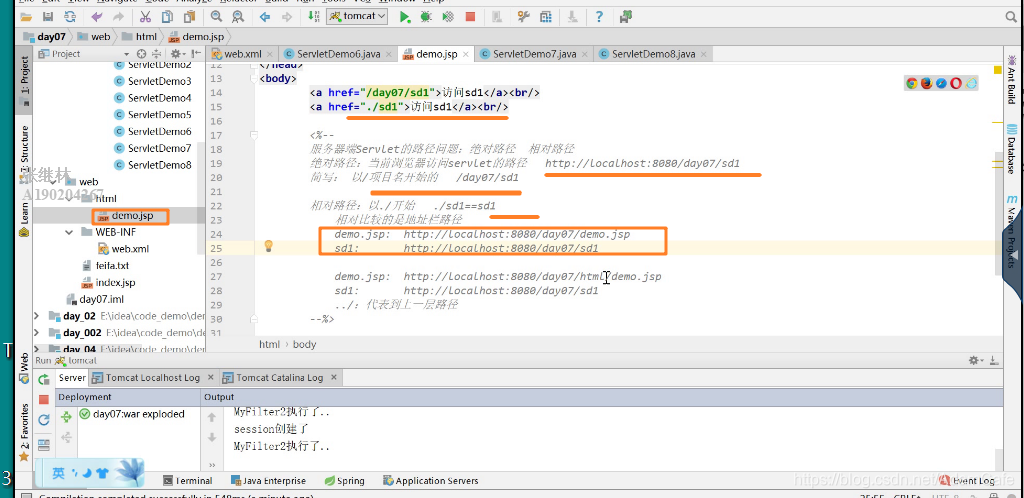1024x498 pixels.
Task: Open page in Opera browser icon
Action: point(956,83)
